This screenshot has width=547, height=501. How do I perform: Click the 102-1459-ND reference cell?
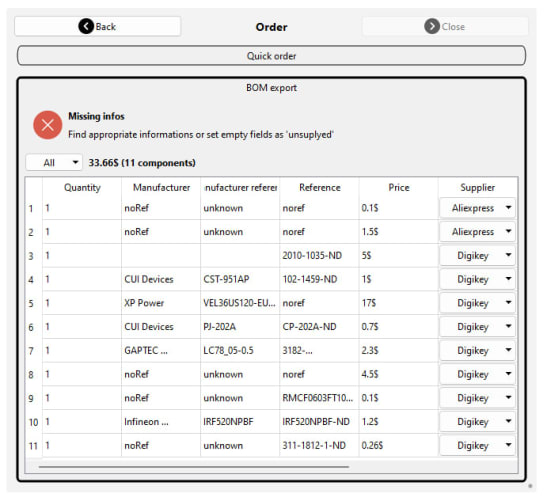click(x=320, y=279)
